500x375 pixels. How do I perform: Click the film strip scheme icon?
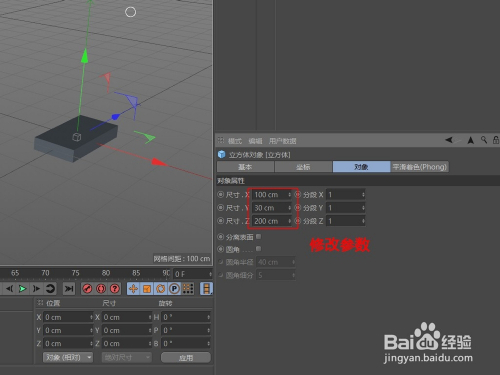point(206,289)
